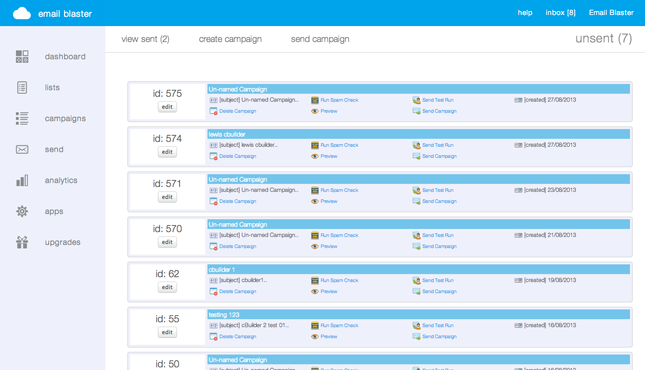The image size is (645, 370).
Task: Click Delete Campaign link for id 55
Action: click(x=237, y=337)
